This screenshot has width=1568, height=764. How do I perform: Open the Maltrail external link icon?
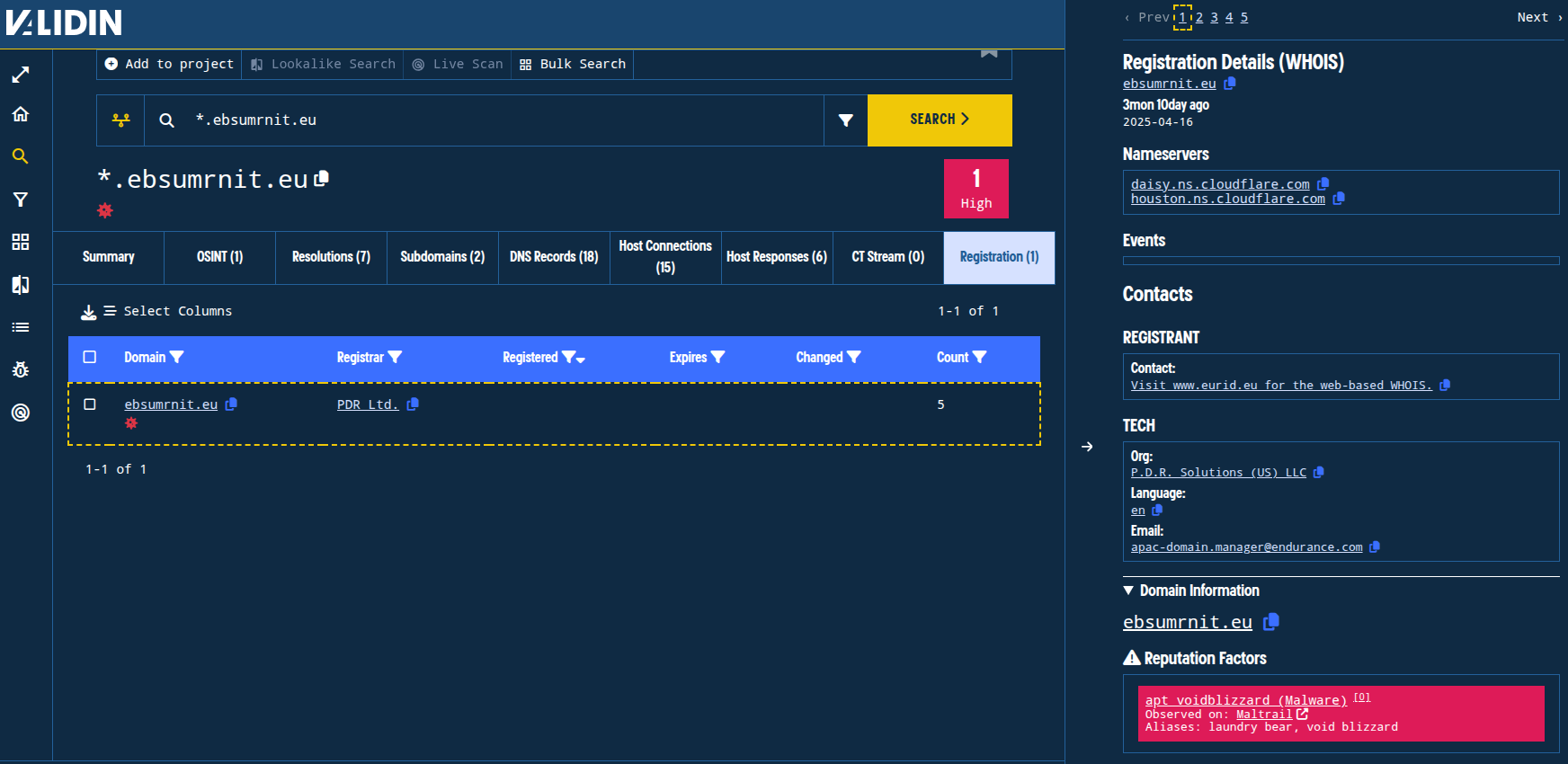tap(1302, 714)
